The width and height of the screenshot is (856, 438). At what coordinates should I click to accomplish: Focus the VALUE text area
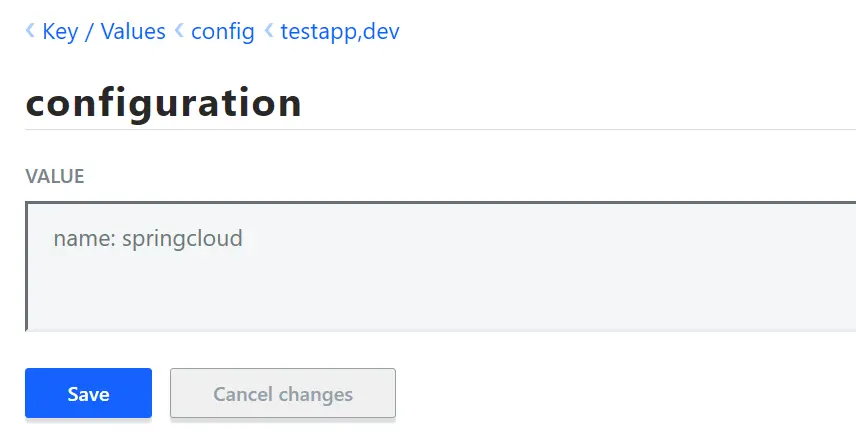[441, 267]
